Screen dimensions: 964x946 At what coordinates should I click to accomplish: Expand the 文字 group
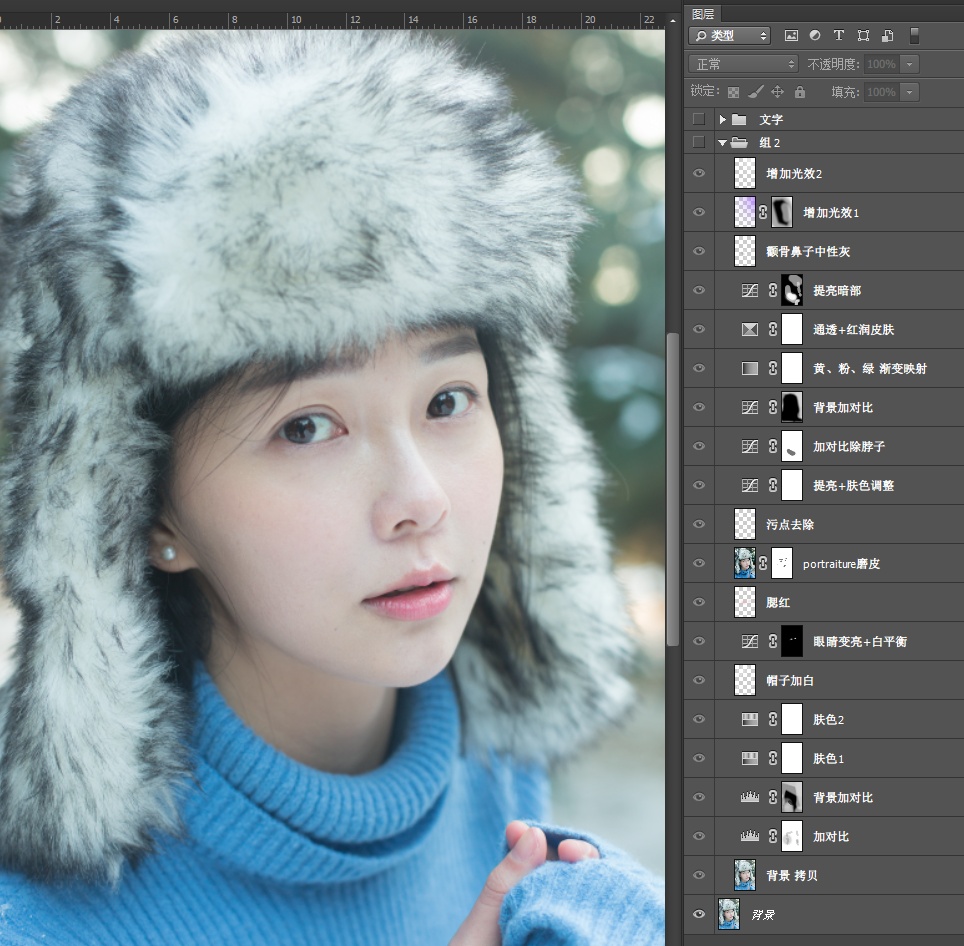click(x=722, y=119)
